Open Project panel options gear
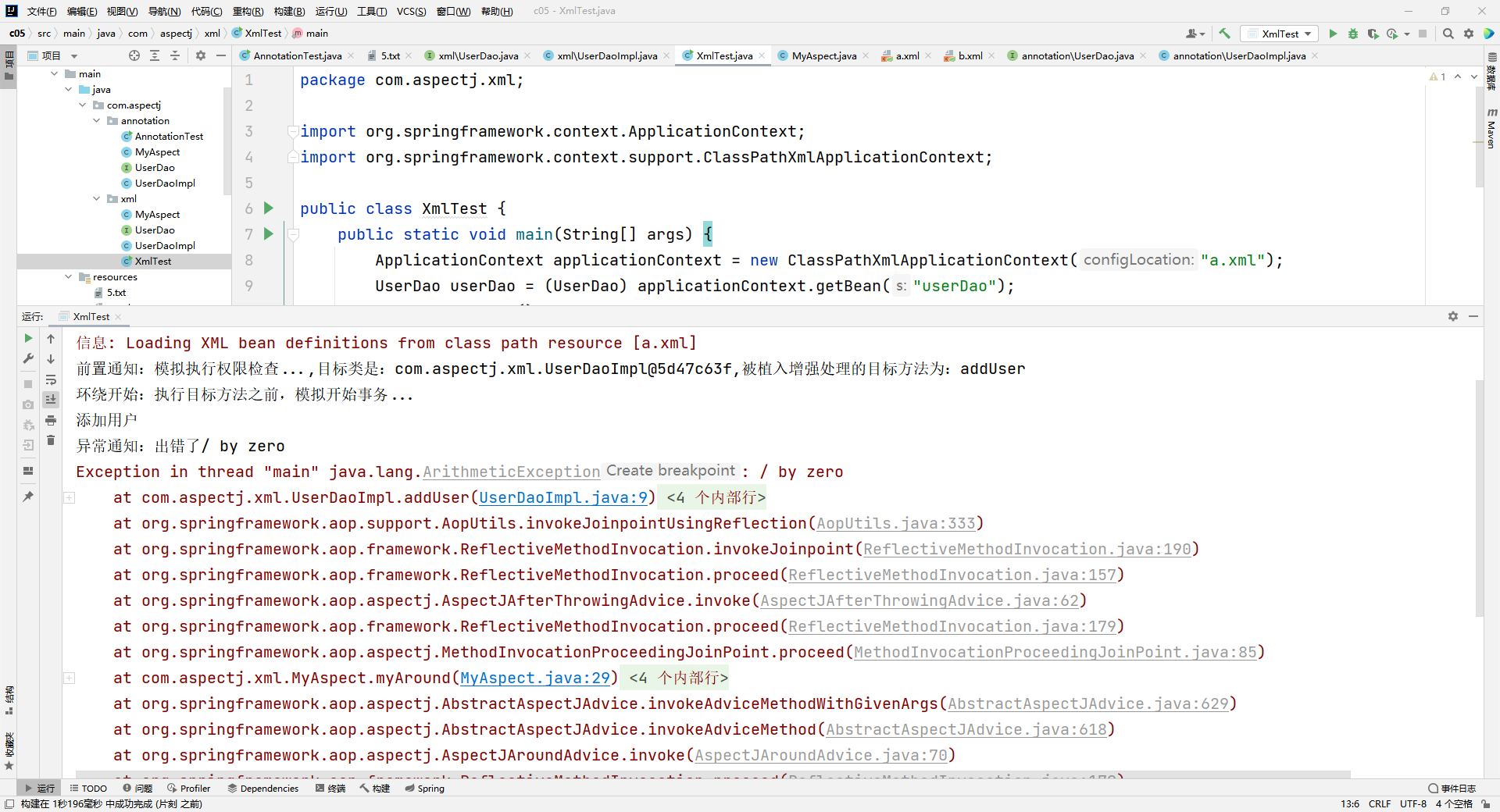 (x=201, y=55)
